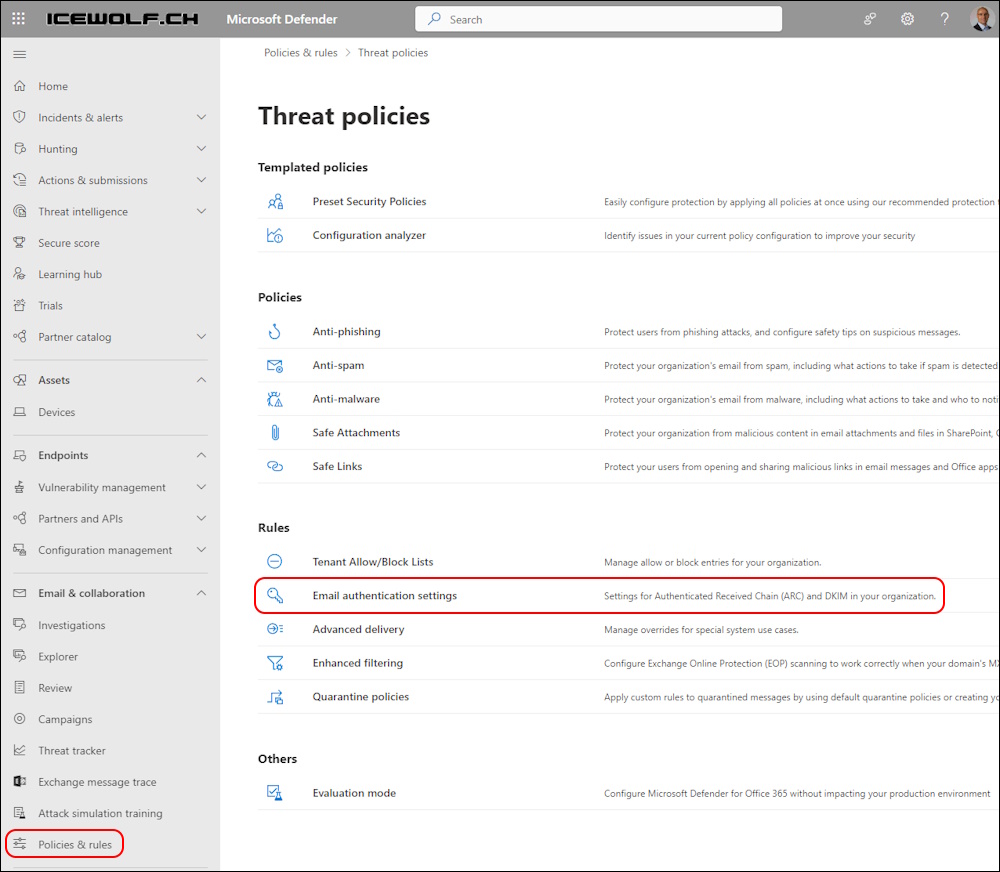This screenshot has height=872, width=1000.
Task: Click the ICEWOLF.CH logo
Action: pyautogui.click(x=122, y=19)
